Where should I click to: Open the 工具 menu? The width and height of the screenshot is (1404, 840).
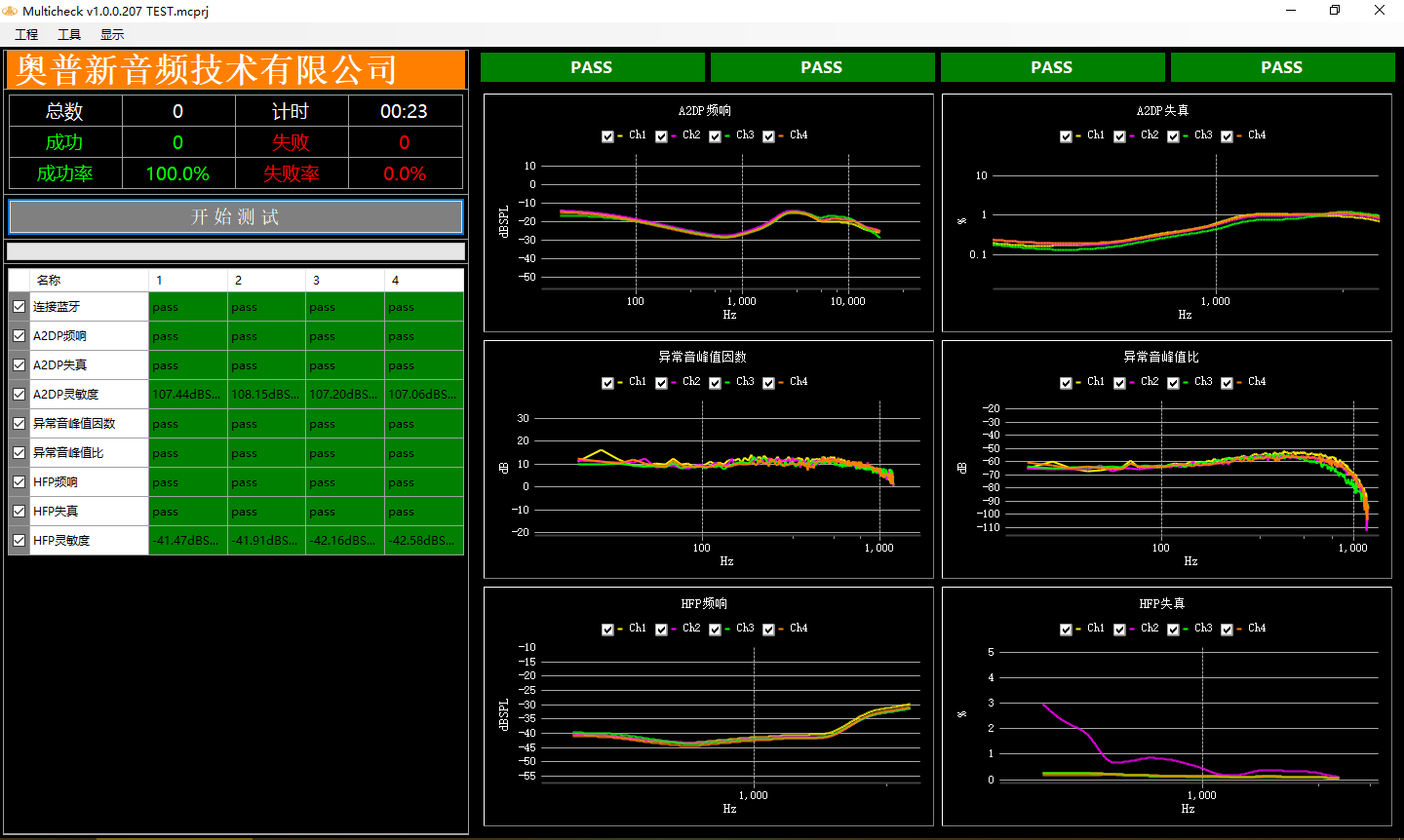pyautogui.click(x=69, y=35)
